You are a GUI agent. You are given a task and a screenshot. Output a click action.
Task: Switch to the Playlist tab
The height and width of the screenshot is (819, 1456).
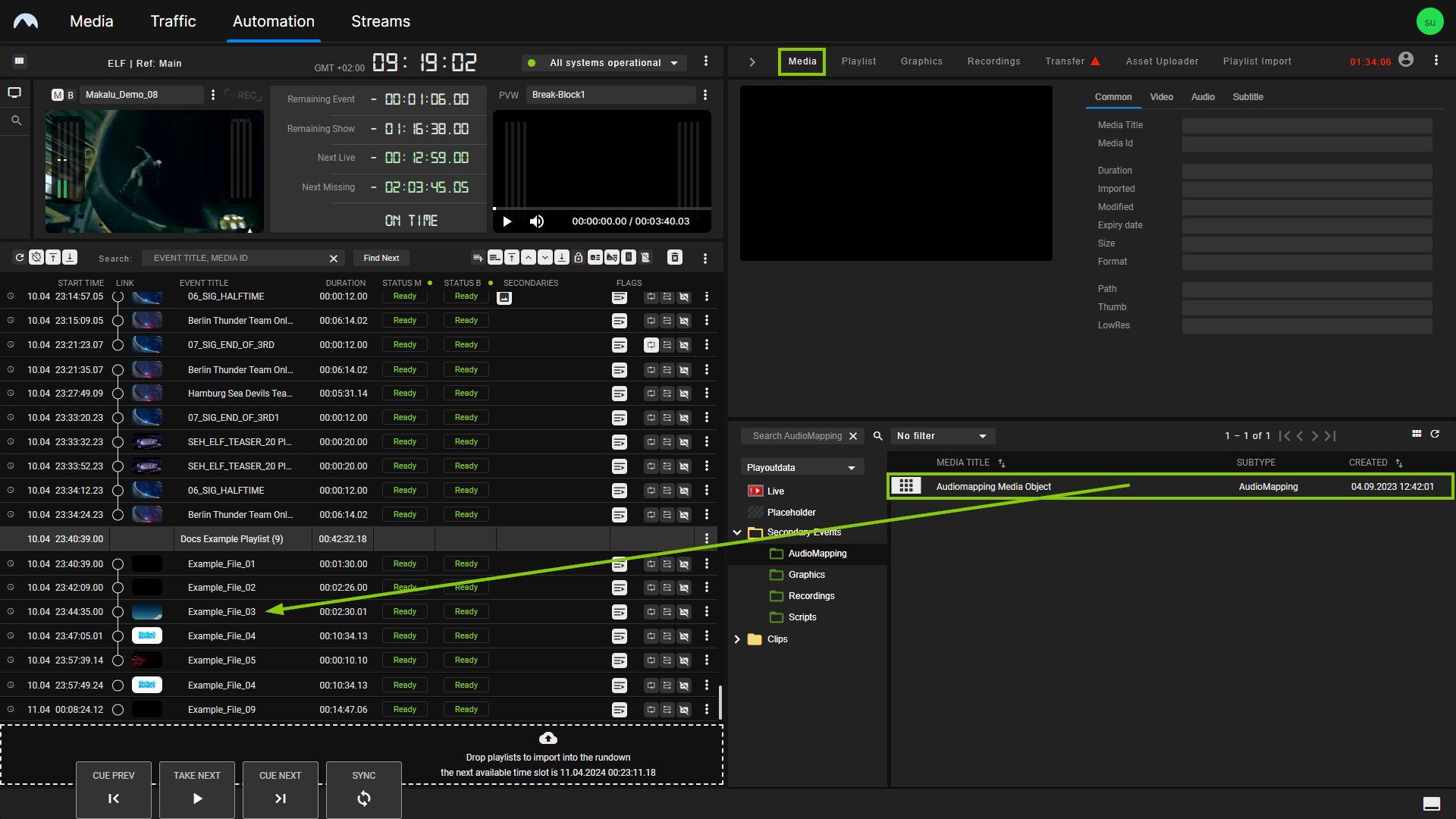pos(858,61)
